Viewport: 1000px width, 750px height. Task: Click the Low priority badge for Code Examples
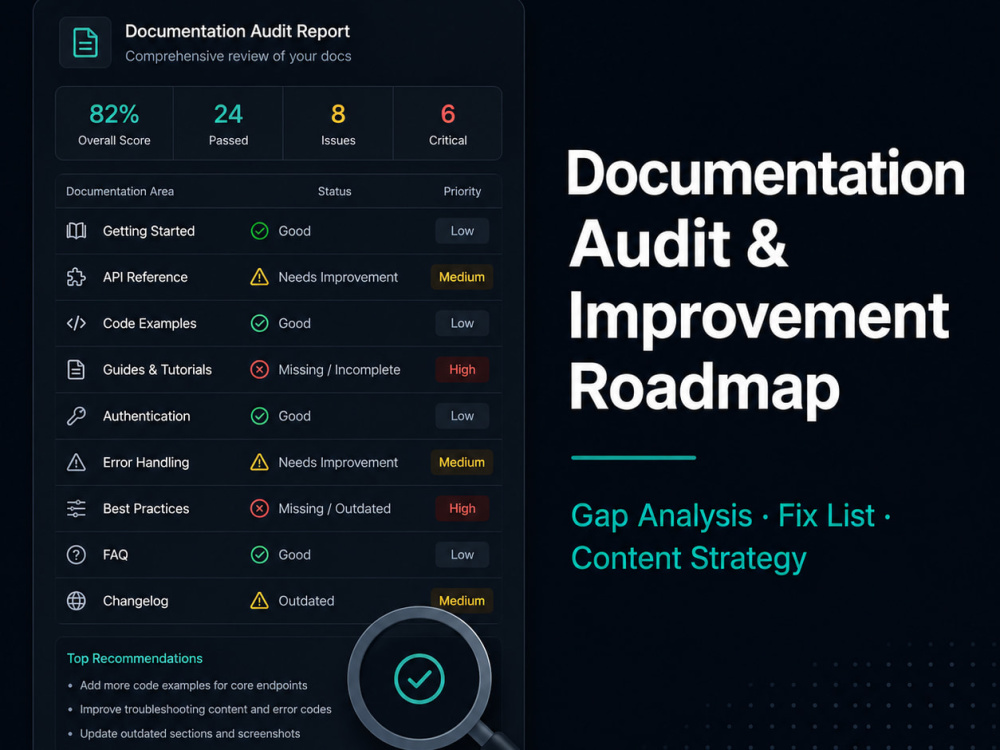[462, 323]
